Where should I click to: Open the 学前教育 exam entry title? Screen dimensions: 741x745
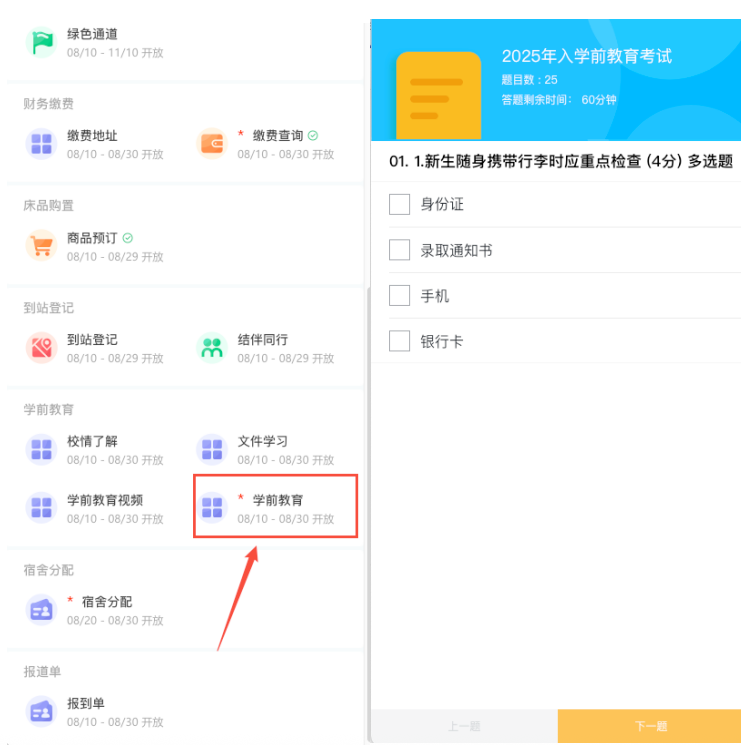[278, 500]
